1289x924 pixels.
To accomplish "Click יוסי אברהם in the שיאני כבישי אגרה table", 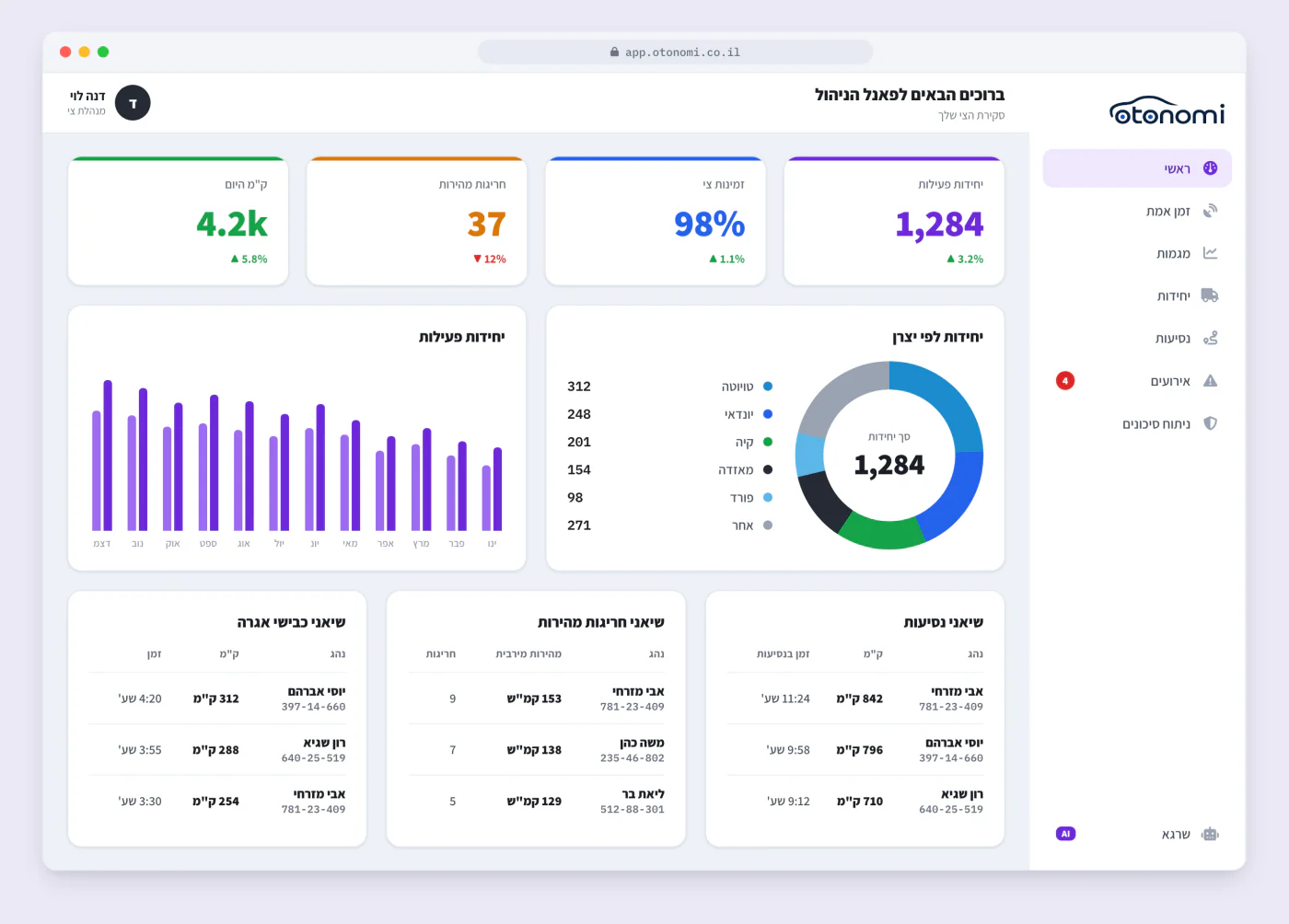I will point(317,691).
